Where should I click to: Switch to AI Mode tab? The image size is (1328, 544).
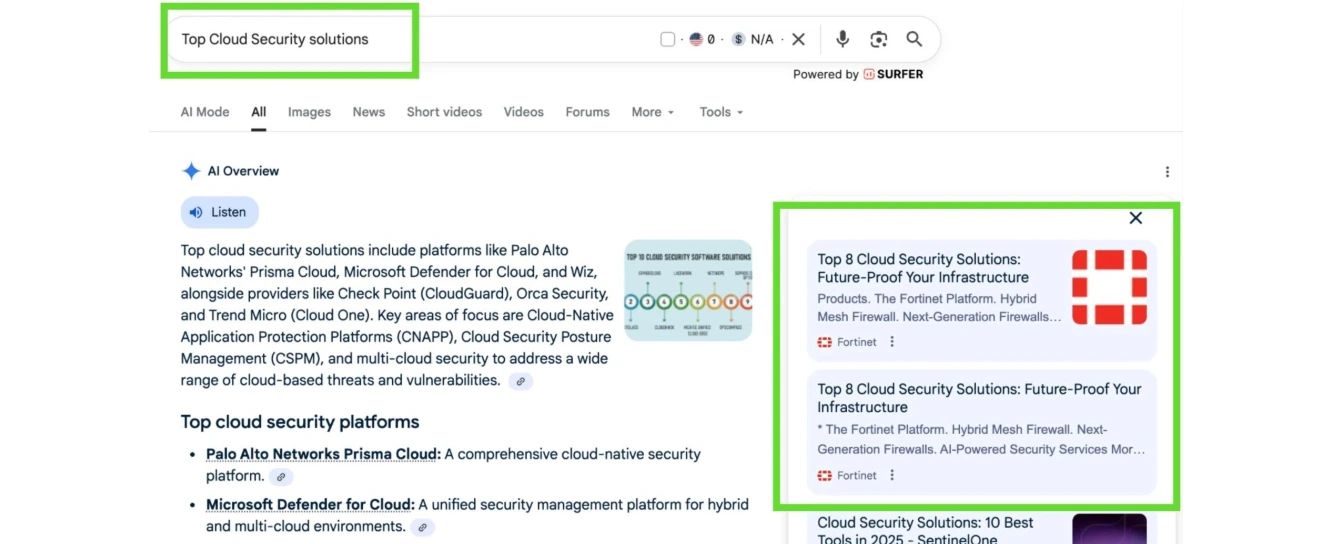tap(205, 112)
